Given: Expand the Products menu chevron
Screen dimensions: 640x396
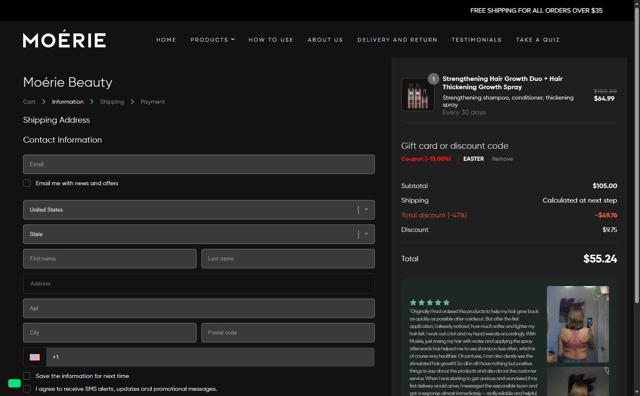Looking at the screenshot, I should [x=233, y=40].
